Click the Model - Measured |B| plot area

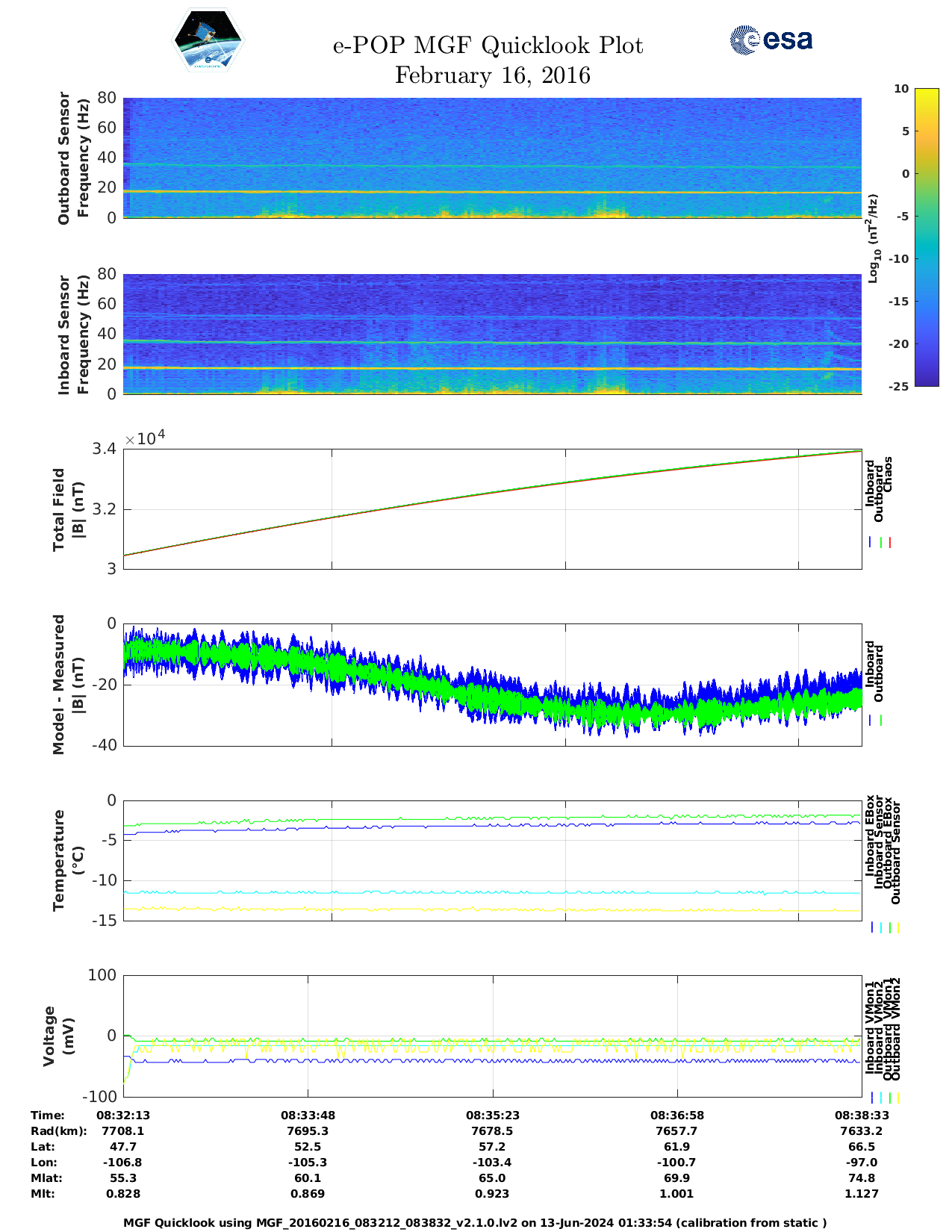pos(492,684)
